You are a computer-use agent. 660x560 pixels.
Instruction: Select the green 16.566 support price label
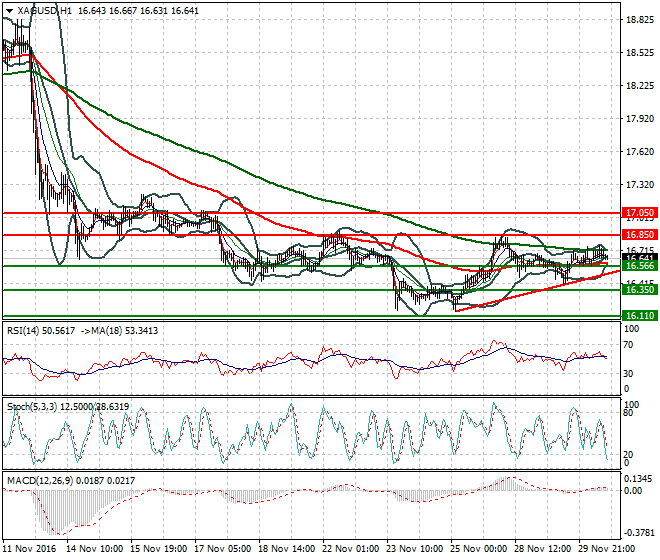coord(639,266)
